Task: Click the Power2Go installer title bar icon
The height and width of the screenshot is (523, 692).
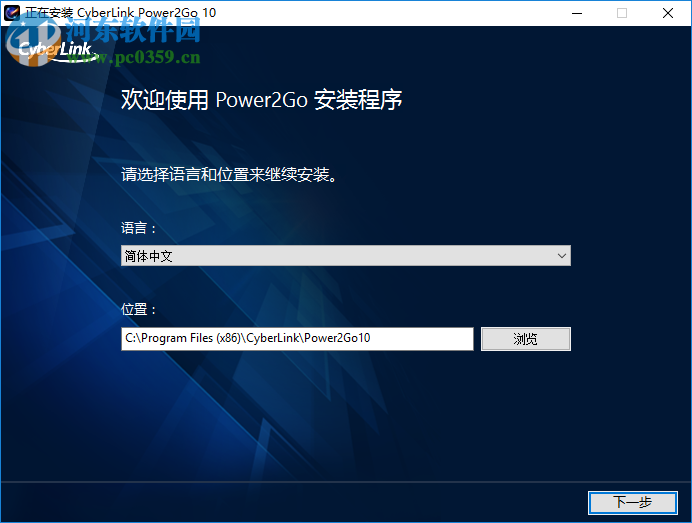Action: coord(11,12)
